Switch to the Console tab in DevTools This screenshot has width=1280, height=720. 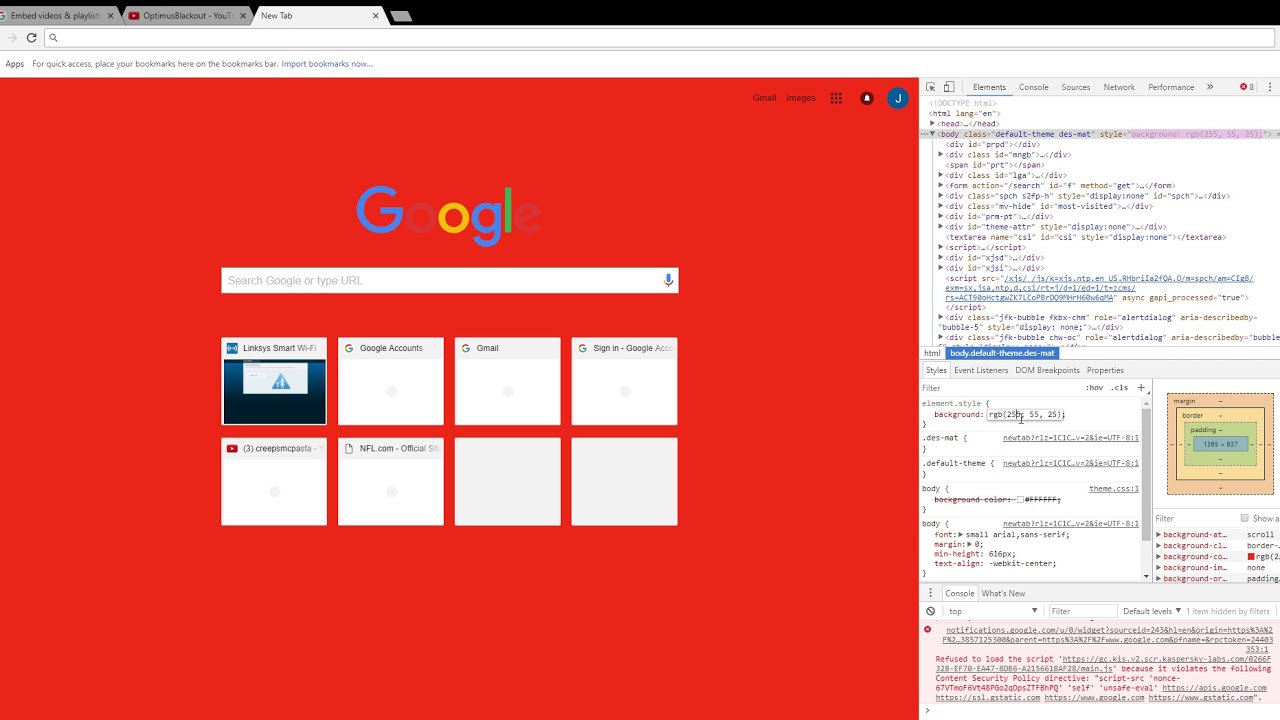pos(1034,87)
